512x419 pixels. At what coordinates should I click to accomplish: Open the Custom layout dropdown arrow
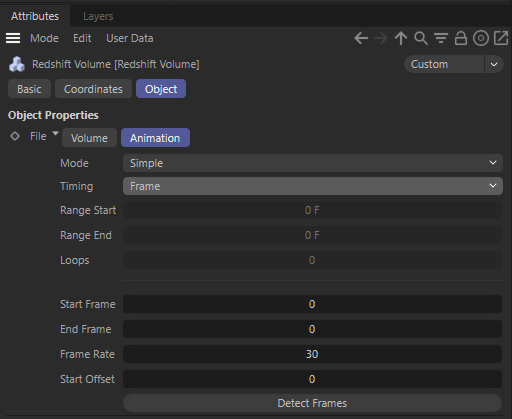[494, 64]
